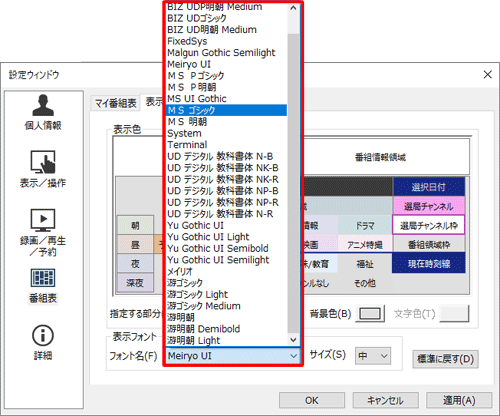Choose plain Yu Gothic UI font
Screen dimensions: 500x416
[226, 225]
